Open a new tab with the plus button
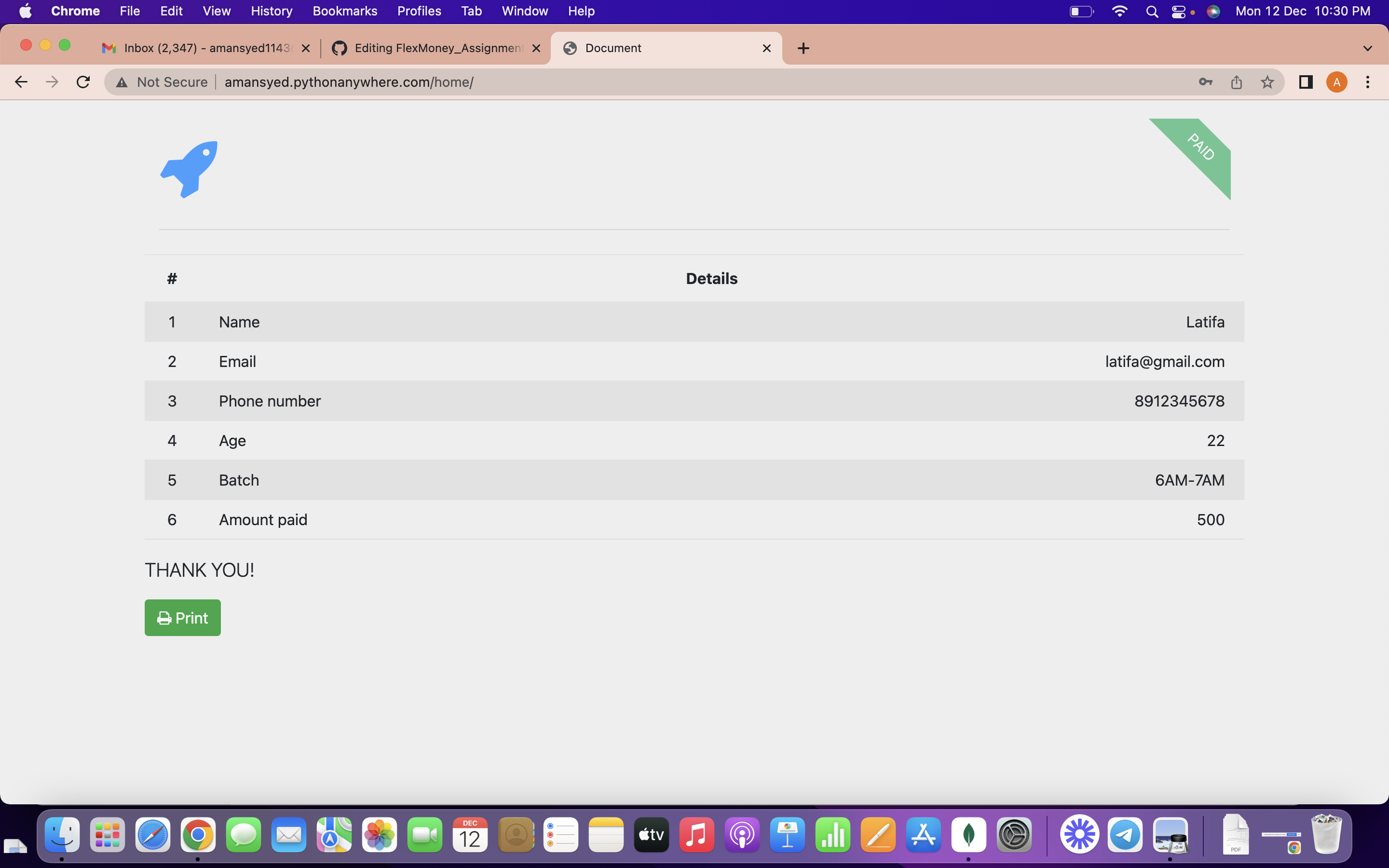The height and width of the screenshot is (868, 1389). [x=802, y=48]
